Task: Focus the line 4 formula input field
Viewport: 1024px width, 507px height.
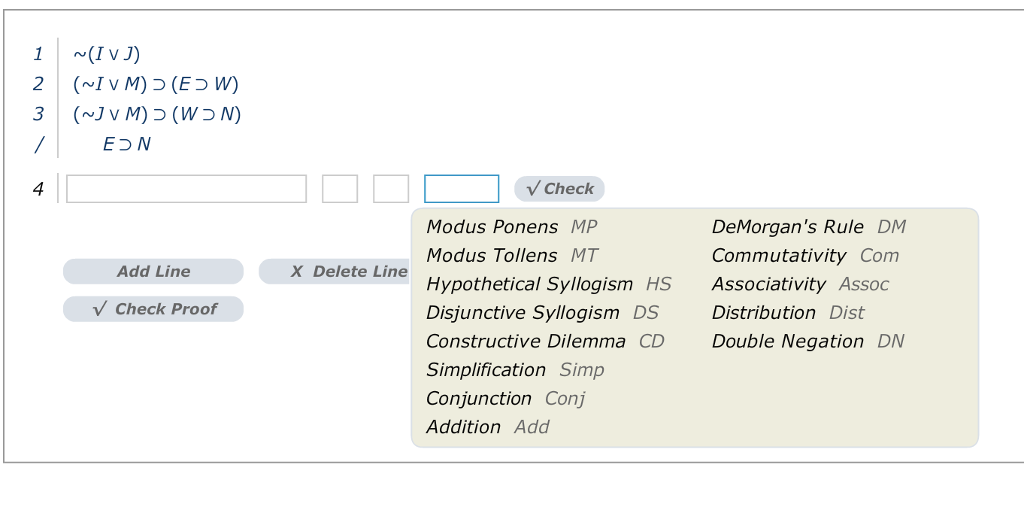Action: (186, 189)
